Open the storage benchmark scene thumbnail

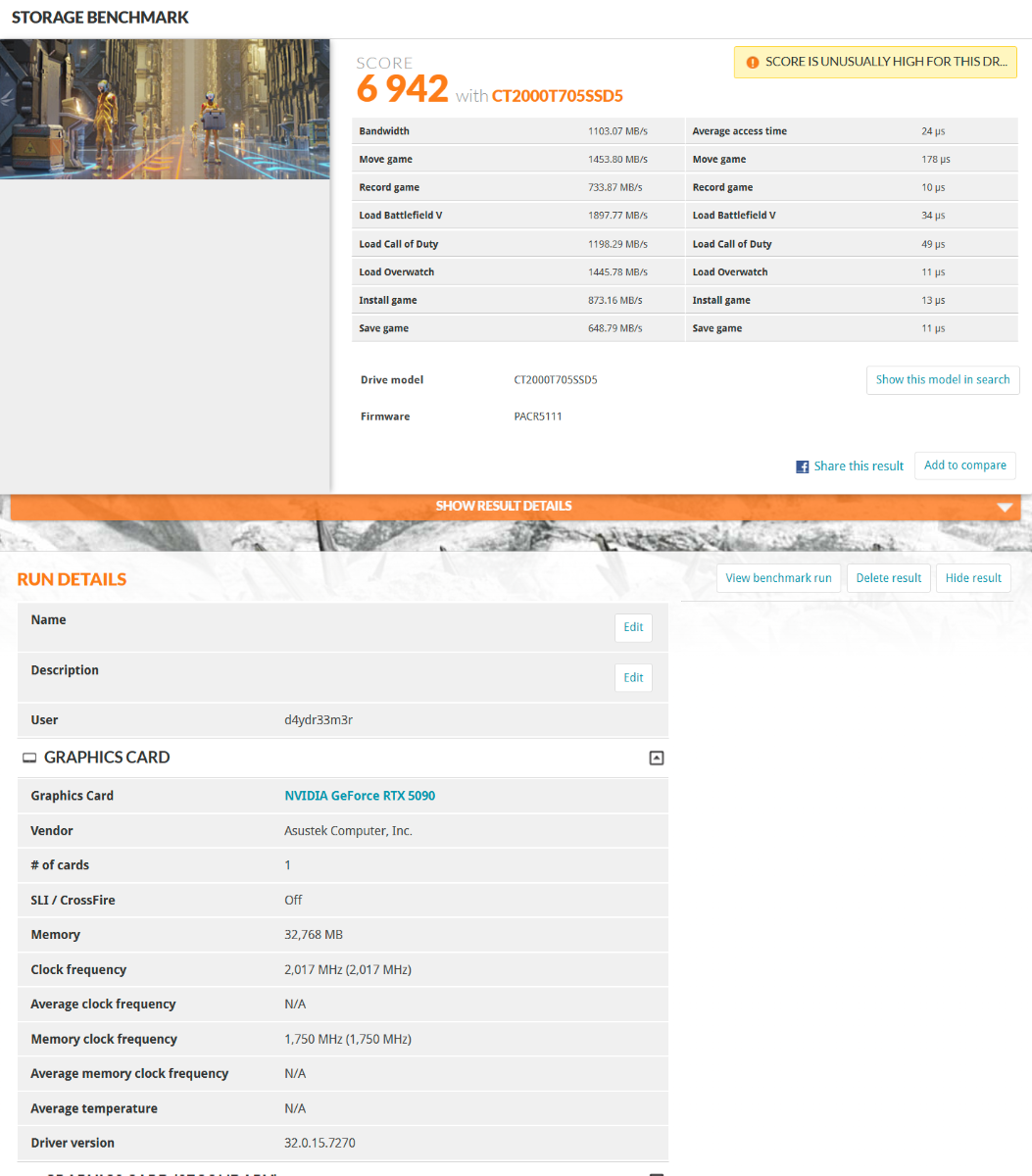coord(165,109)
